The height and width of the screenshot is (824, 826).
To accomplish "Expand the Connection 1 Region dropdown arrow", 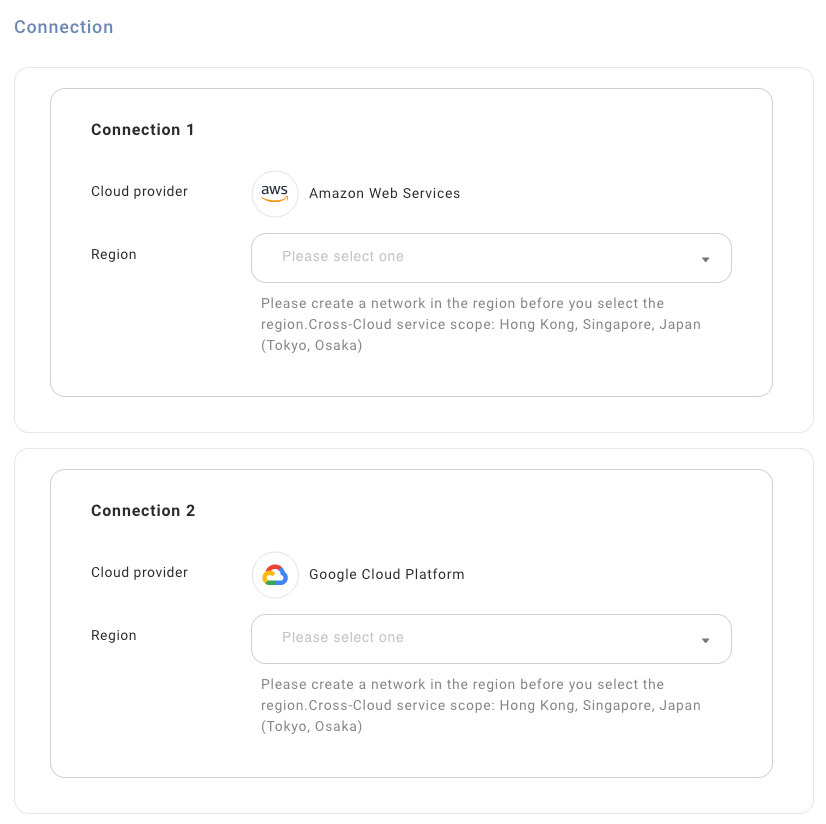I will pos(705,259).
